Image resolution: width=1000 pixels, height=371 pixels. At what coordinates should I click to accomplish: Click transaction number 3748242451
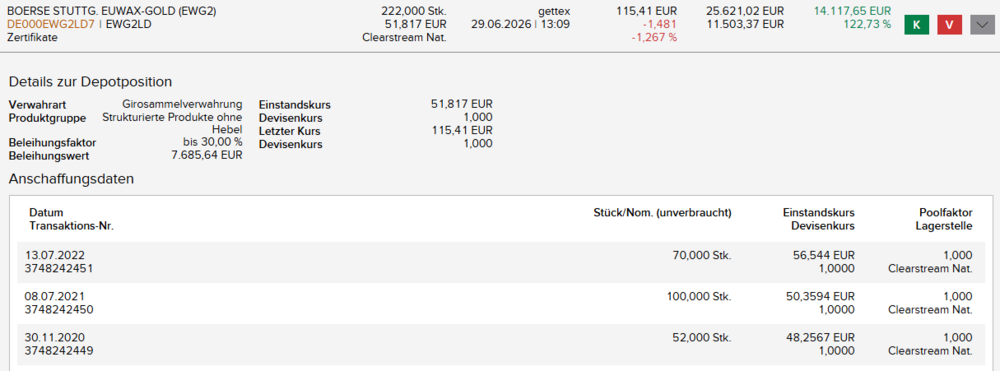pyautogui.click(x=59, y=268)
